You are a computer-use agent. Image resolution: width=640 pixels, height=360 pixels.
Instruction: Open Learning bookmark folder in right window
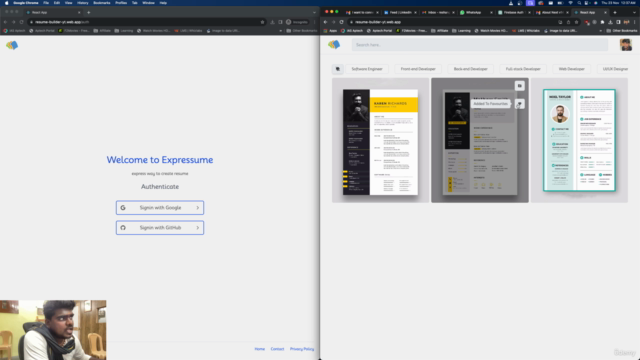tap(461, 31)
